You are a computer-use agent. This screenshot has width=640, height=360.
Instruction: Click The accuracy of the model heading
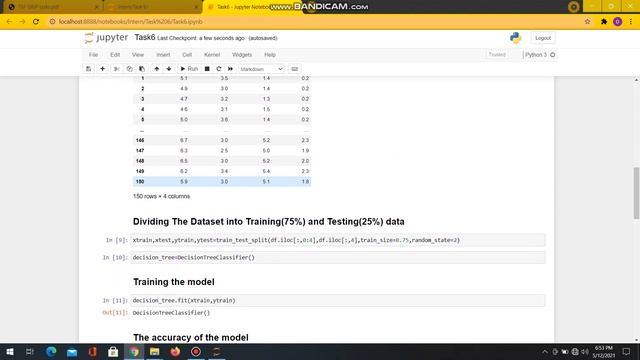(191, 338)
